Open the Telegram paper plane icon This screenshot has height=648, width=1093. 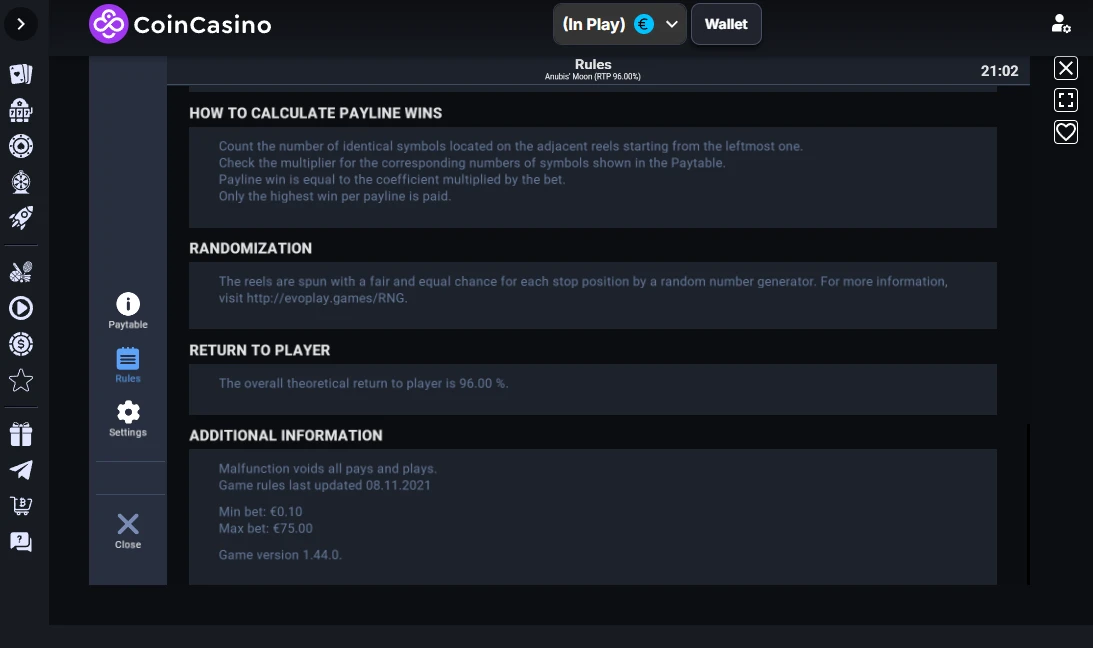21,470
